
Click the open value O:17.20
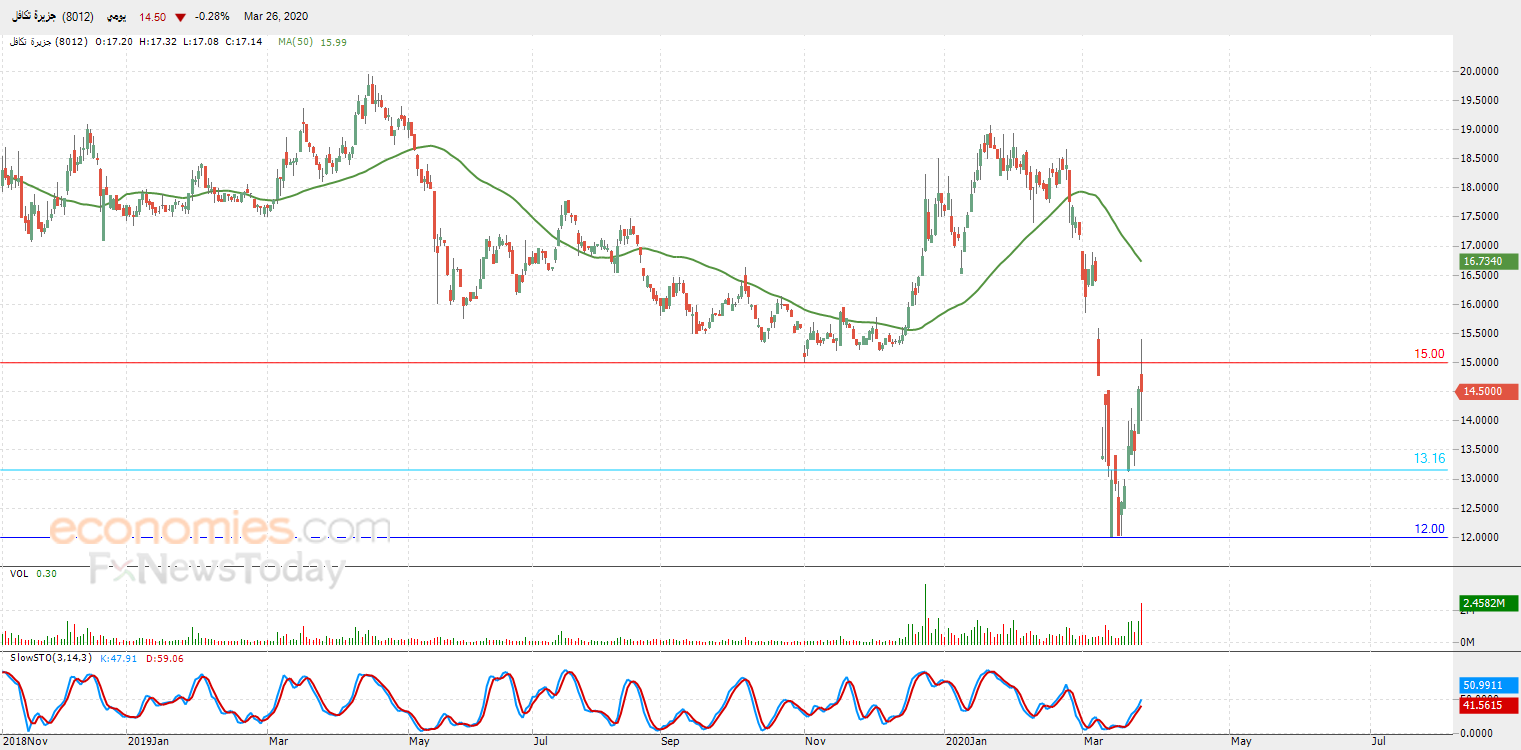115,42
